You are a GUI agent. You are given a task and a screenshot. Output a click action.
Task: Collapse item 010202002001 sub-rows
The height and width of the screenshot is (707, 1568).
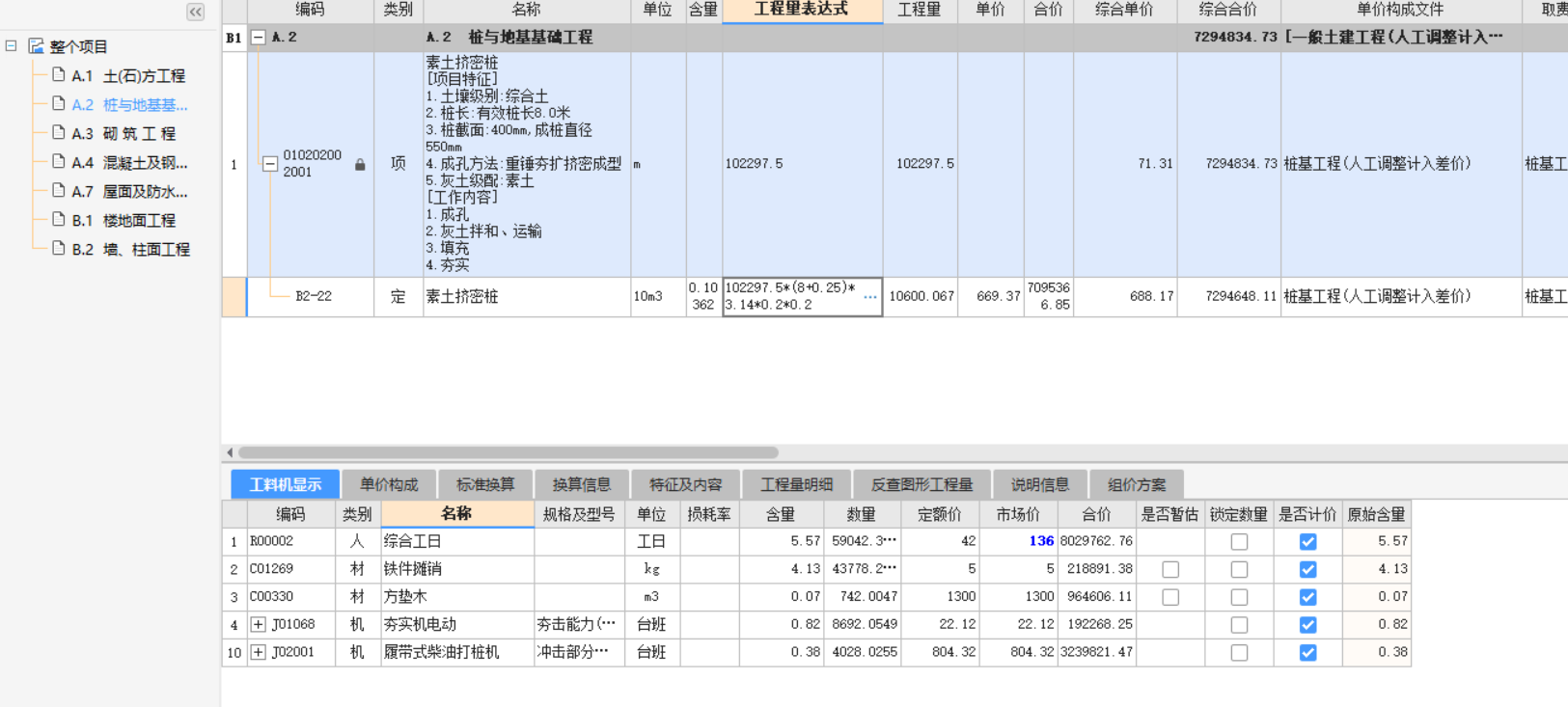pyautogui.click(x=270, y=164)
